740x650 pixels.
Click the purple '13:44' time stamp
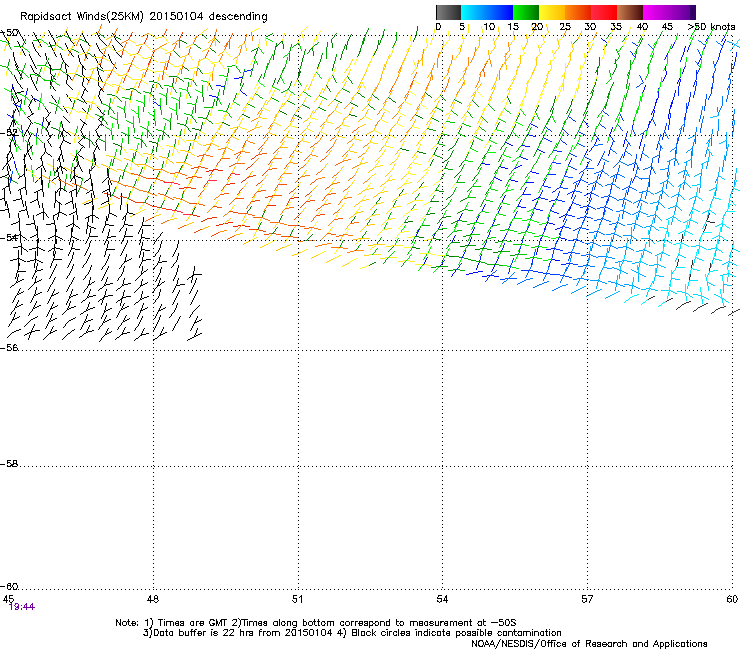point(22,607)
